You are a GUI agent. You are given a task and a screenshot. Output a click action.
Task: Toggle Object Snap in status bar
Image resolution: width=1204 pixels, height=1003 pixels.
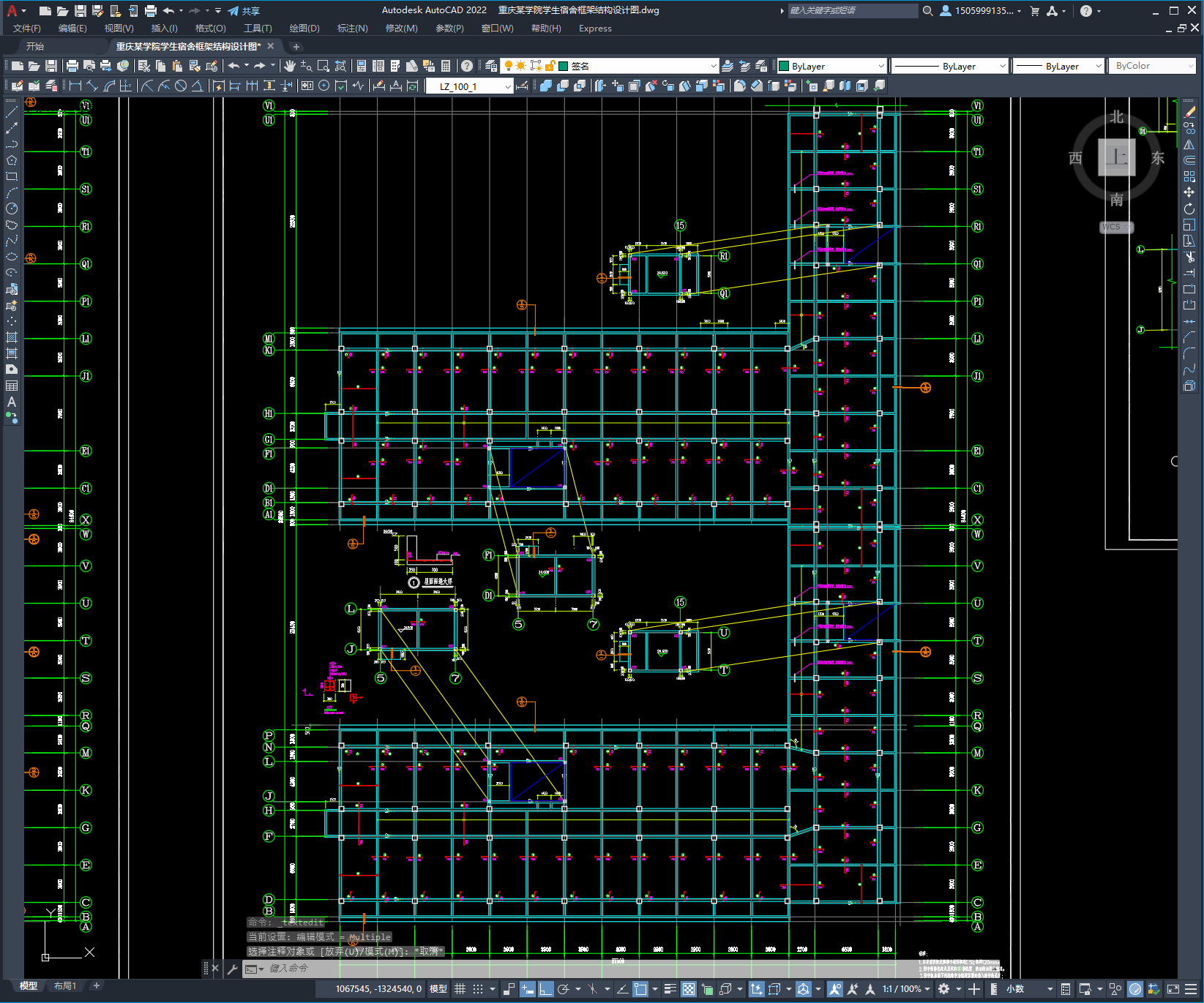click(641, 989)
